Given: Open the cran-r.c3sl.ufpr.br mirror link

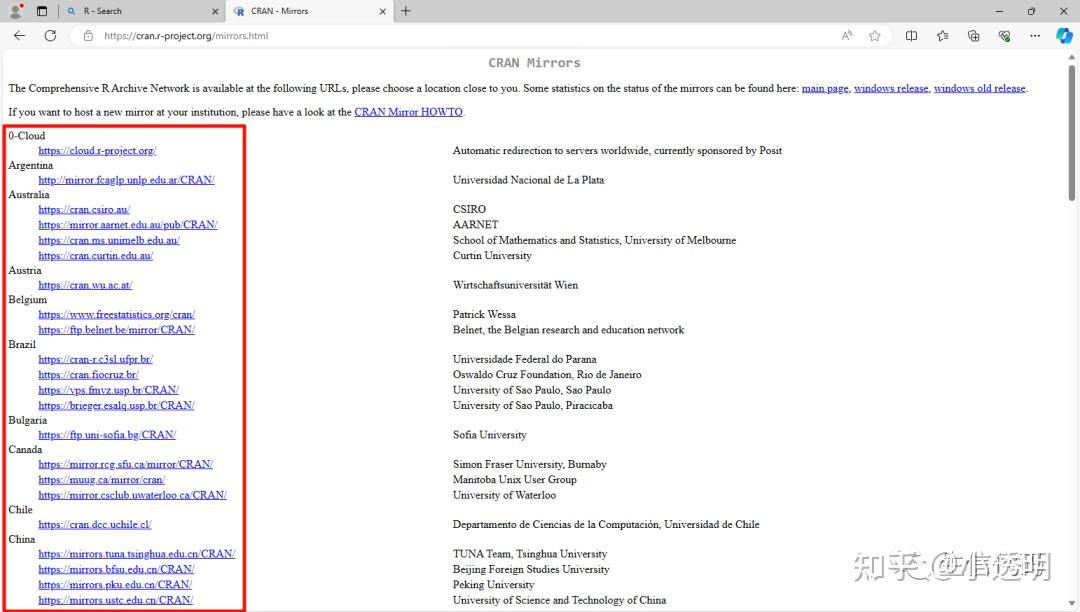Looking at the screenshot, I should (95, 359).
